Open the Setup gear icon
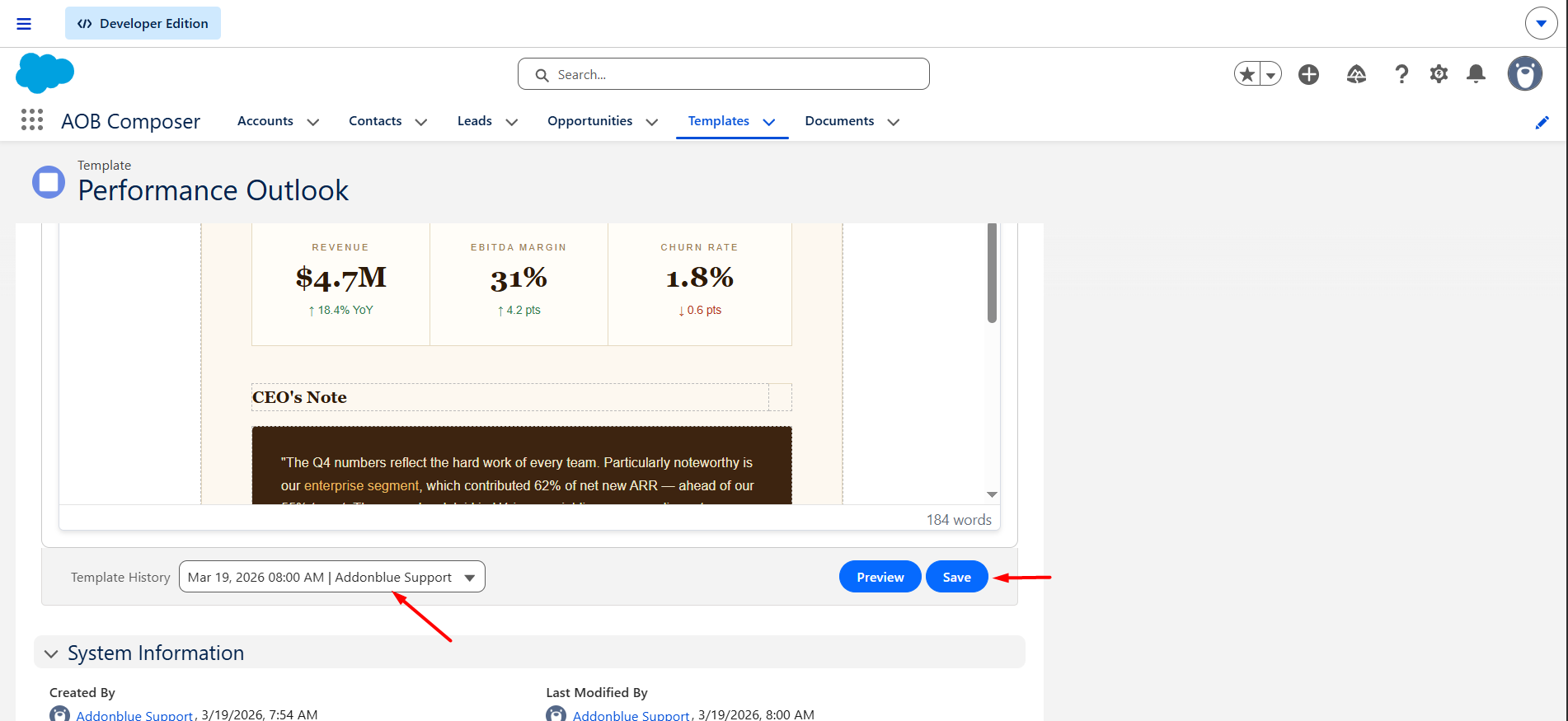This screenshot has width=1568, height=721. click(x=1439, y=74)
